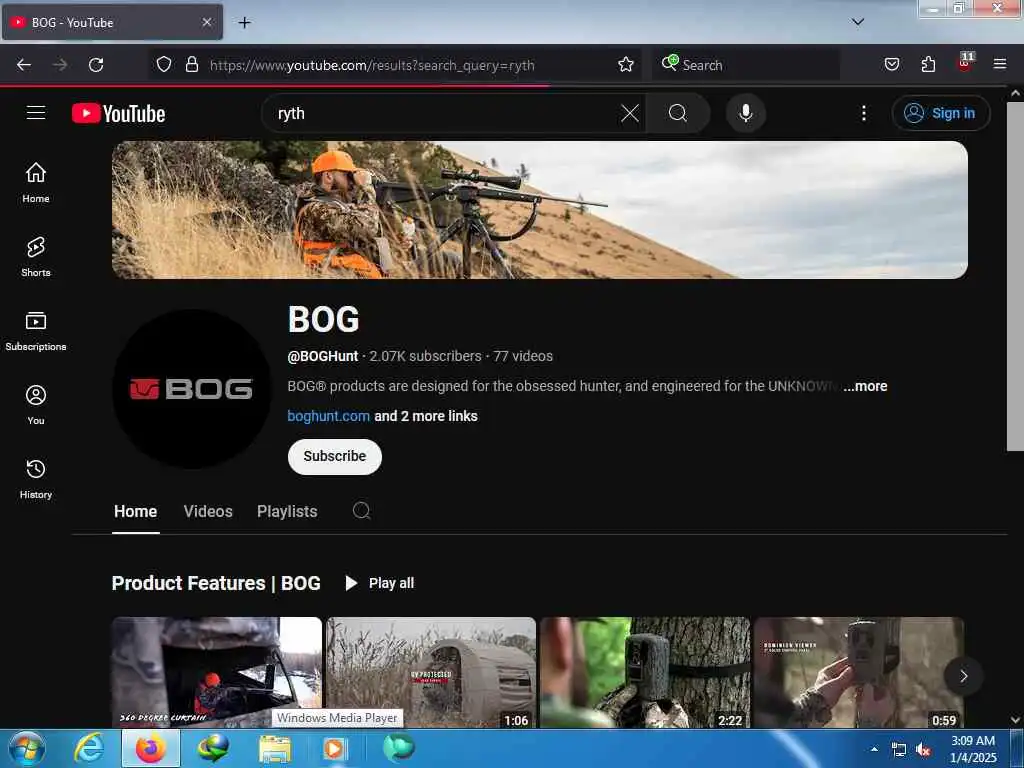
Task: Open Shorts in the sidebar
Action: [36, 256]
